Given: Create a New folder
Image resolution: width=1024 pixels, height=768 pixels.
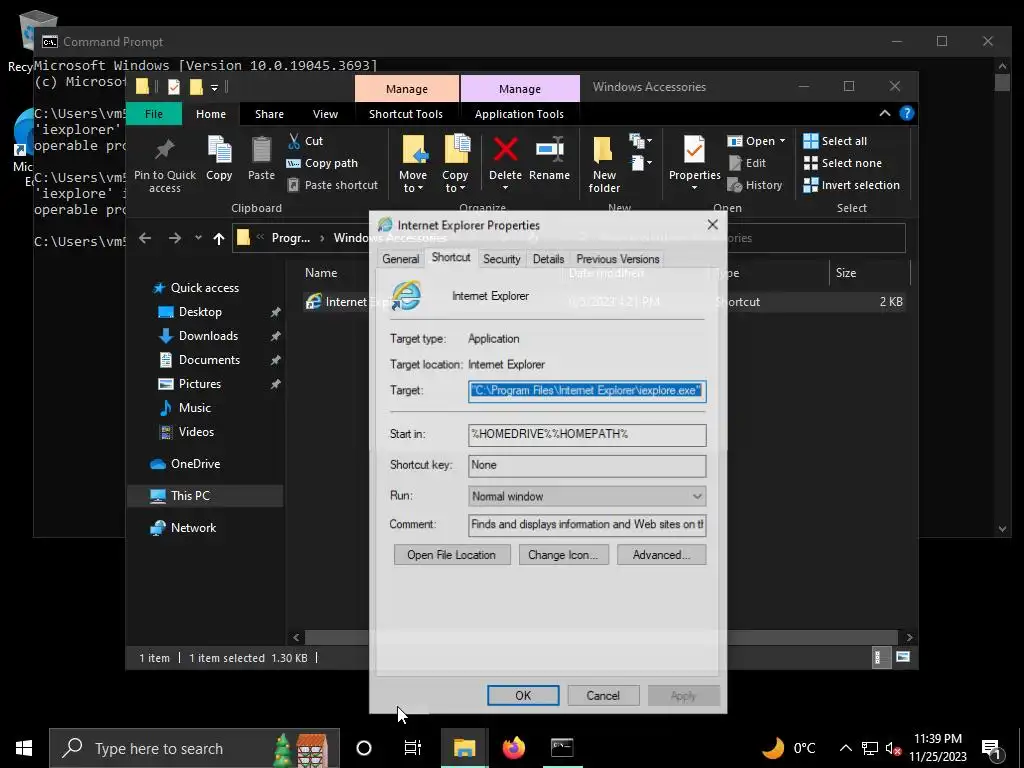Looking at the screenshot, I should (604, 163).
